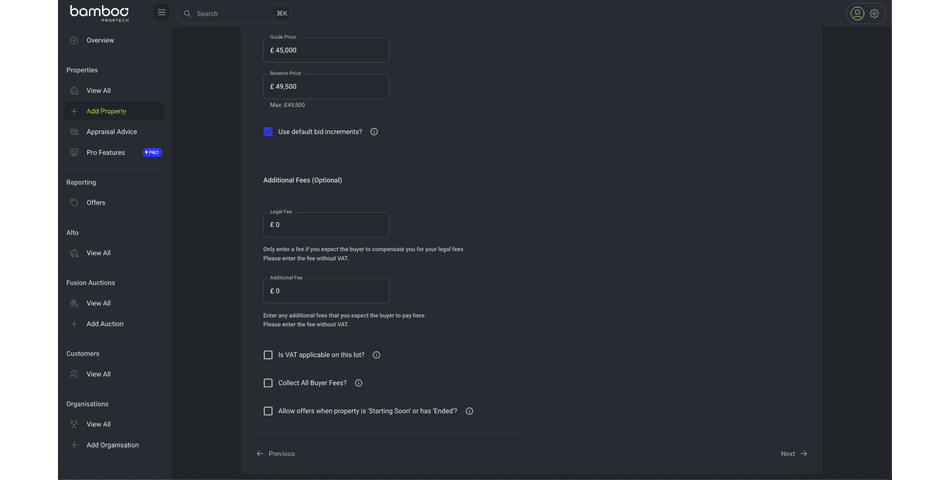The width and height of the screenshot is (950, 480).
Task: Focus the Search box in the header
Action: (233, 14)
